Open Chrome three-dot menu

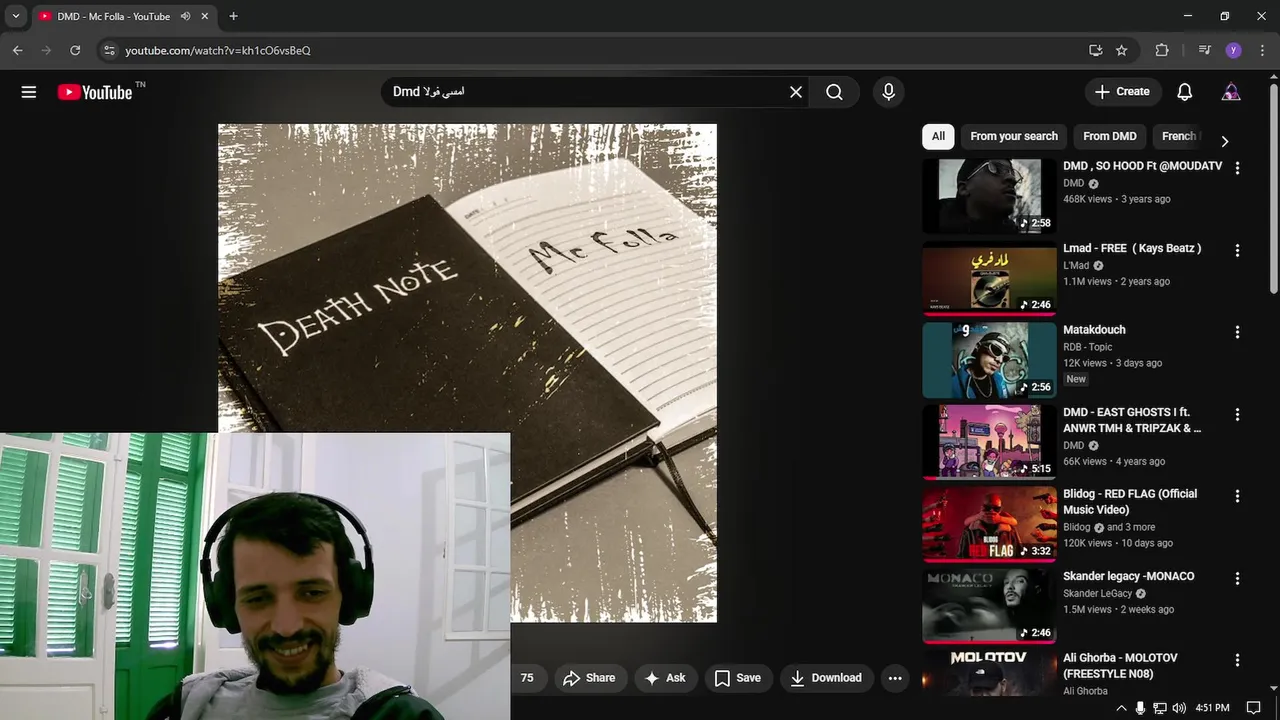(x=1262, y=50)
